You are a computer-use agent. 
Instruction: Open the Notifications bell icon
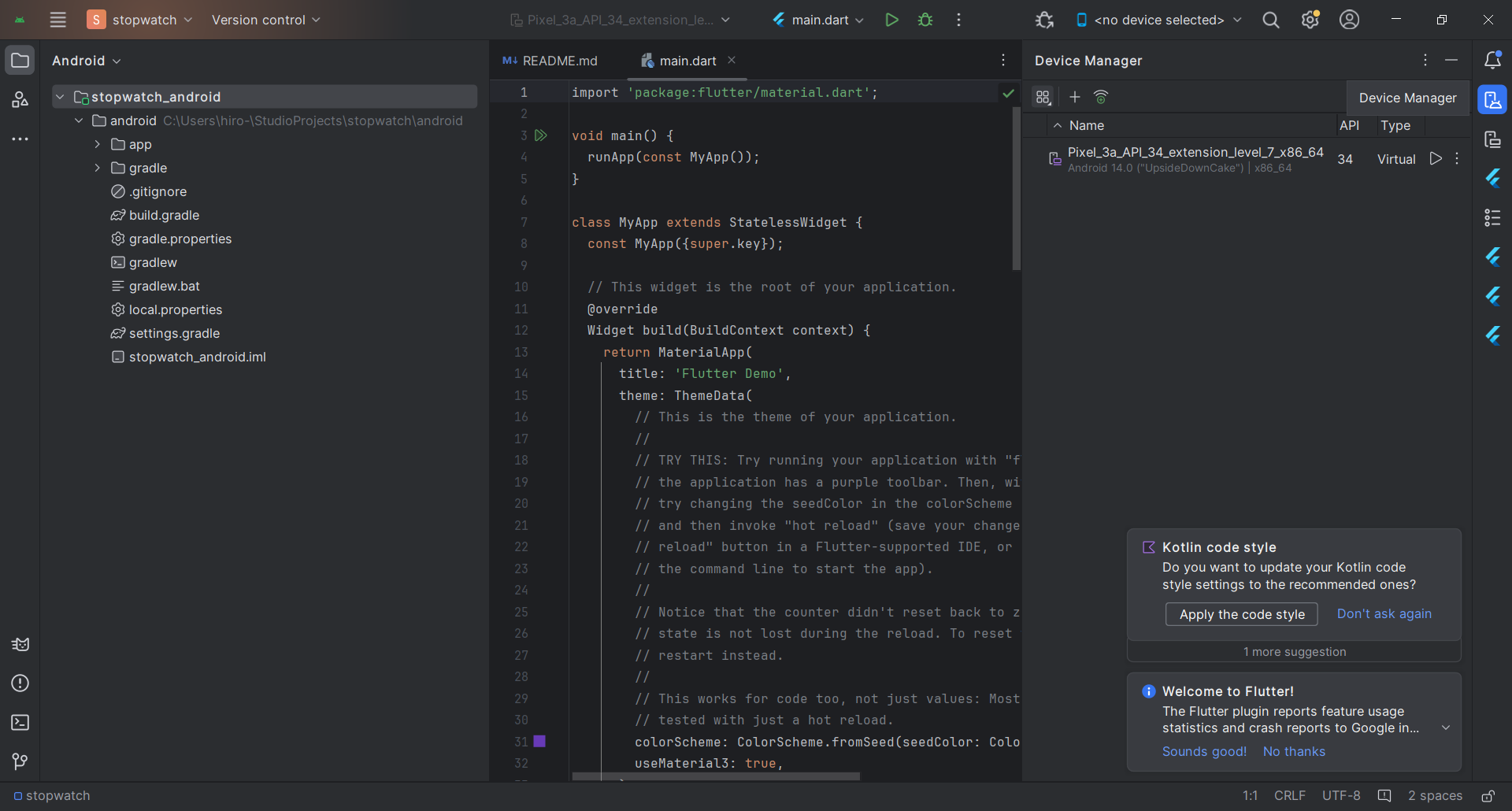(1492, 60)
